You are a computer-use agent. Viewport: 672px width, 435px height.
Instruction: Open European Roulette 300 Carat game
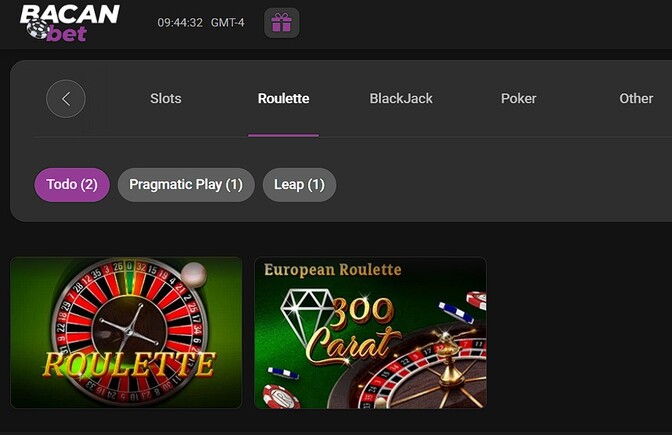pyautogui.click(x=370, y=333)
